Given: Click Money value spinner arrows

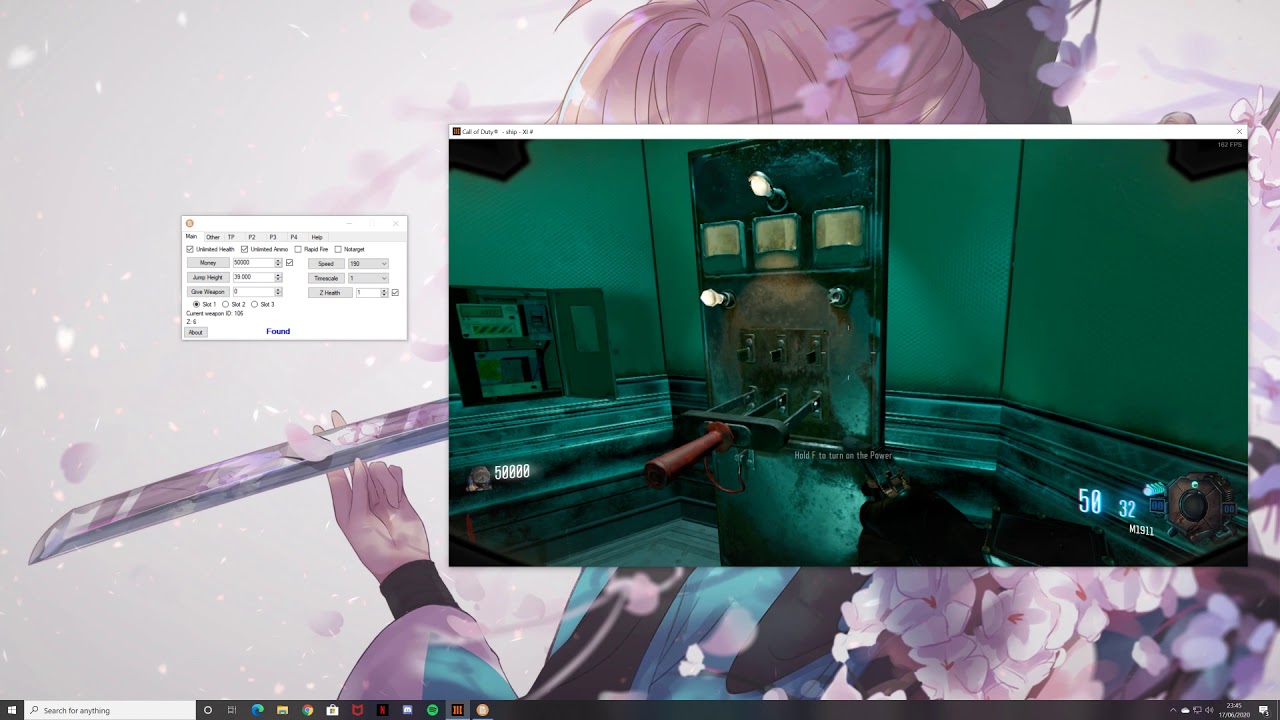Looking at the screenshot, I should [278, 263].
